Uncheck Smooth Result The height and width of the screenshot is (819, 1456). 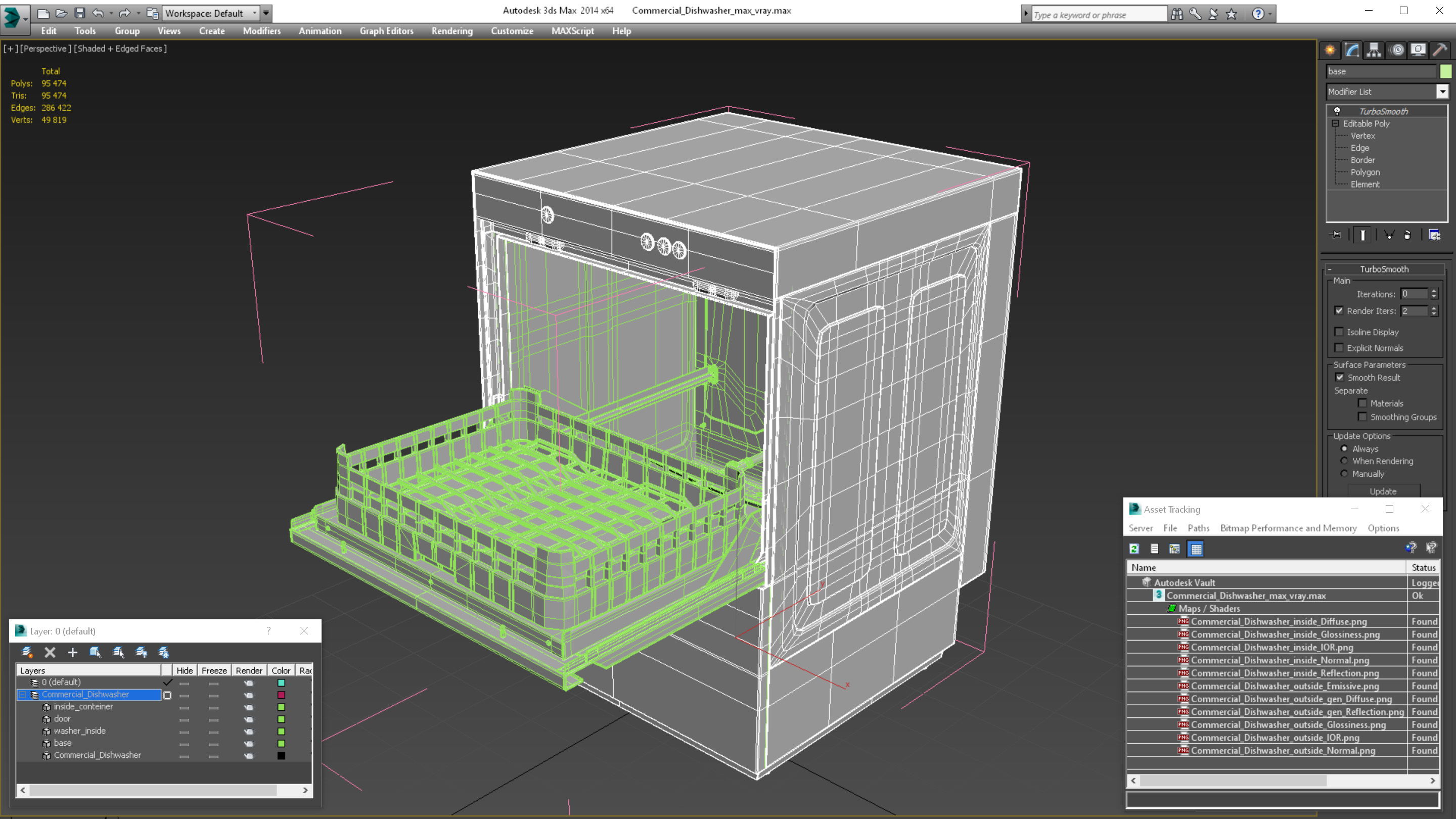click(1340, 378)
